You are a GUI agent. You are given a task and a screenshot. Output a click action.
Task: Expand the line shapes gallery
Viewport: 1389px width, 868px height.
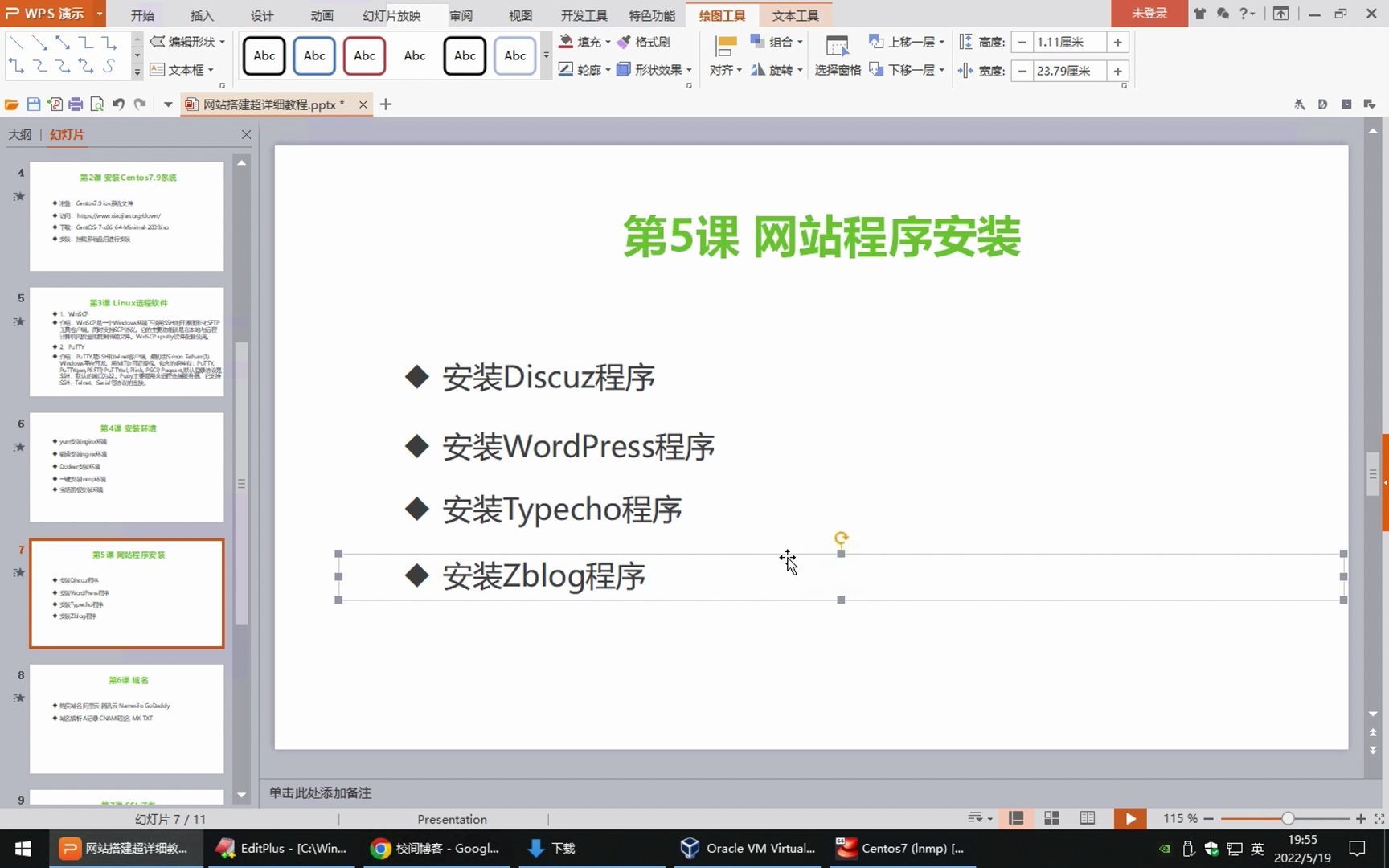(137, 72)
